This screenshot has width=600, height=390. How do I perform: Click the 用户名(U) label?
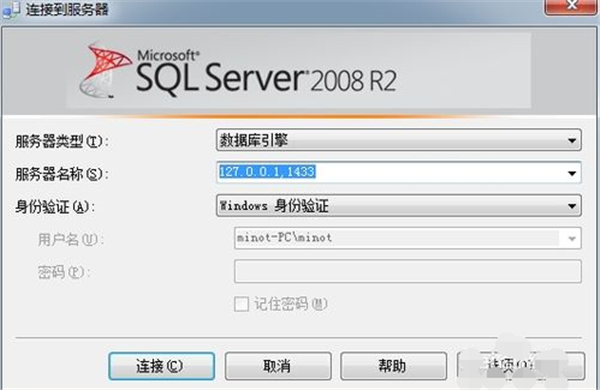tap(70, 240)
